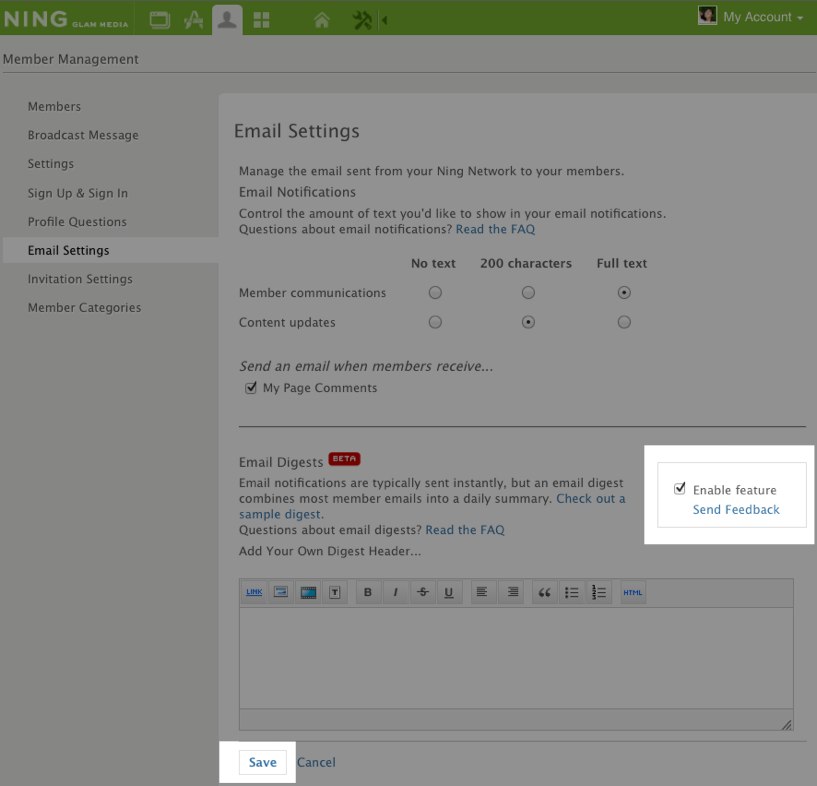
Task: Insert a numbered list in editor
Action: (x=599, y=592)
